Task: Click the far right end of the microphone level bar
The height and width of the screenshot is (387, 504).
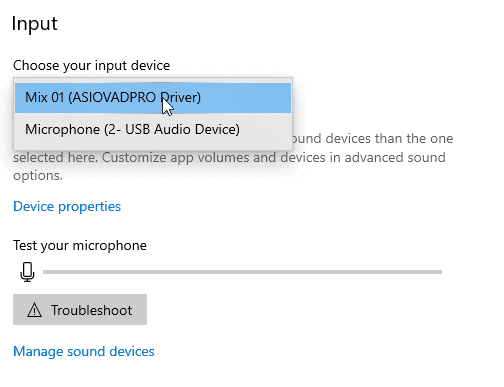Action: 439,272
